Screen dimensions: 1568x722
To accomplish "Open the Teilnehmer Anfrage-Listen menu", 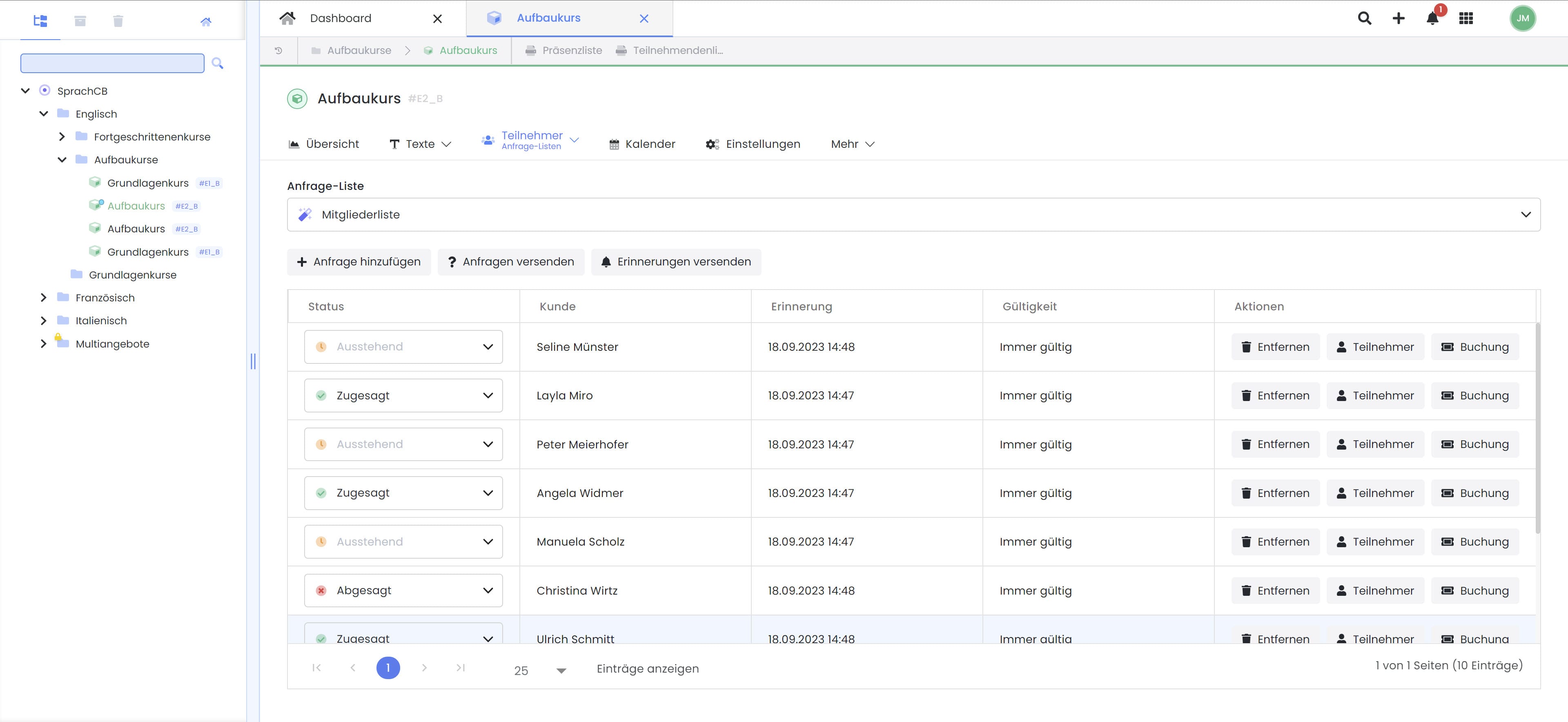I will pyautogui.click(x=530, y=140).
